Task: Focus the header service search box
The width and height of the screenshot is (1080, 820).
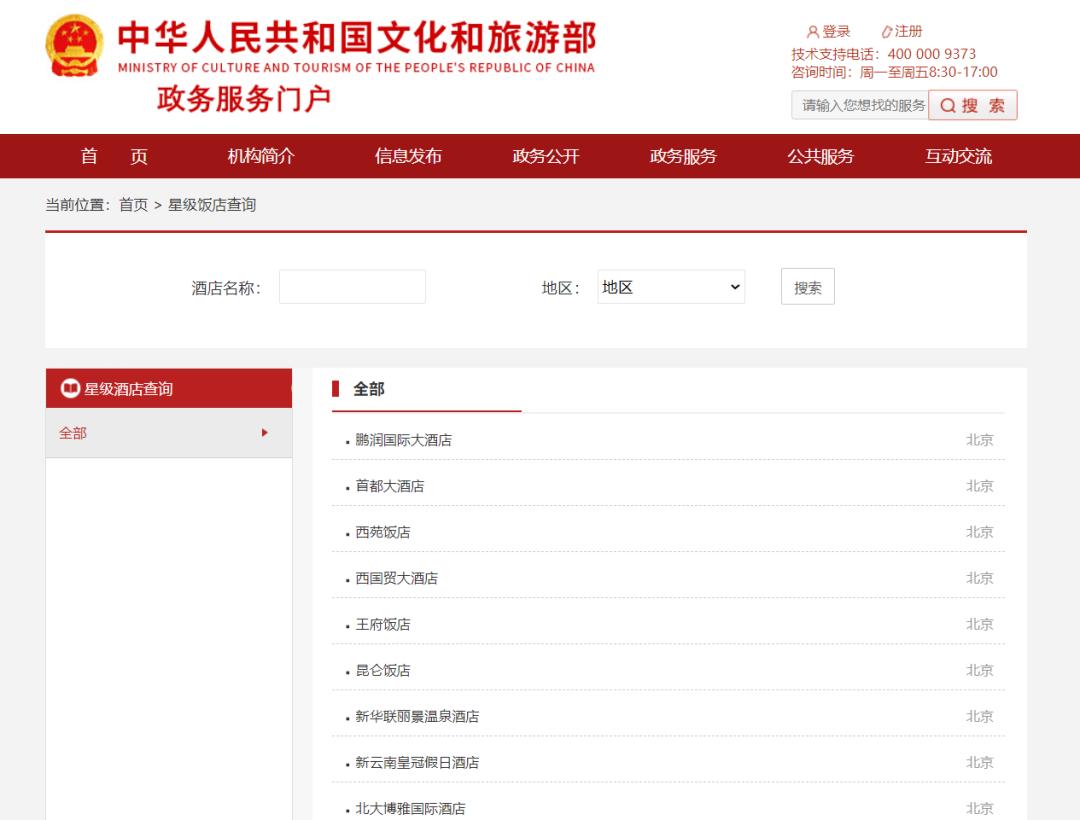Action: coord(860,106)
